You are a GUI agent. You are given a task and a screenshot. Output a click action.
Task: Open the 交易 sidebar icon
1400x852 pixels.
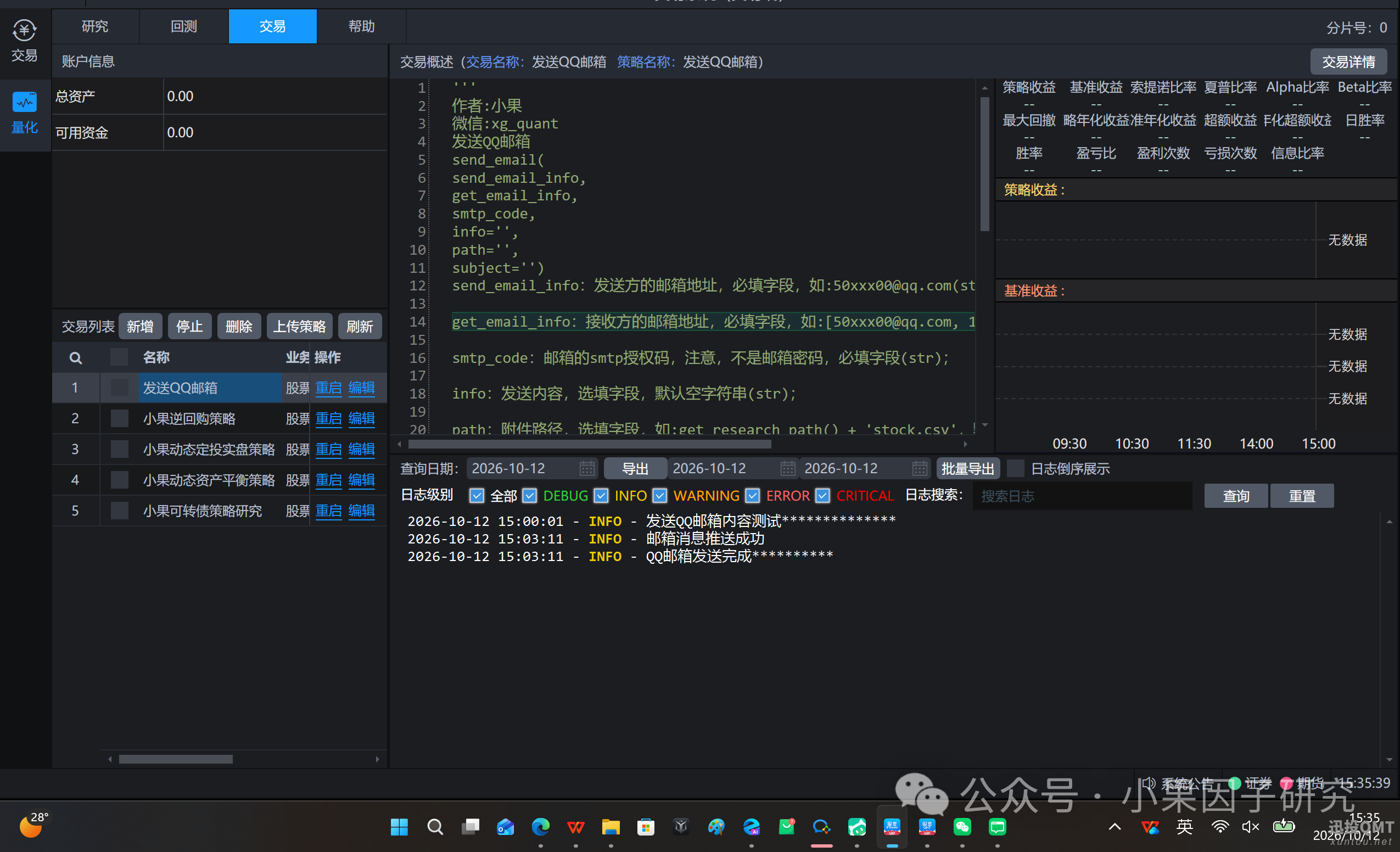(25, 41)
